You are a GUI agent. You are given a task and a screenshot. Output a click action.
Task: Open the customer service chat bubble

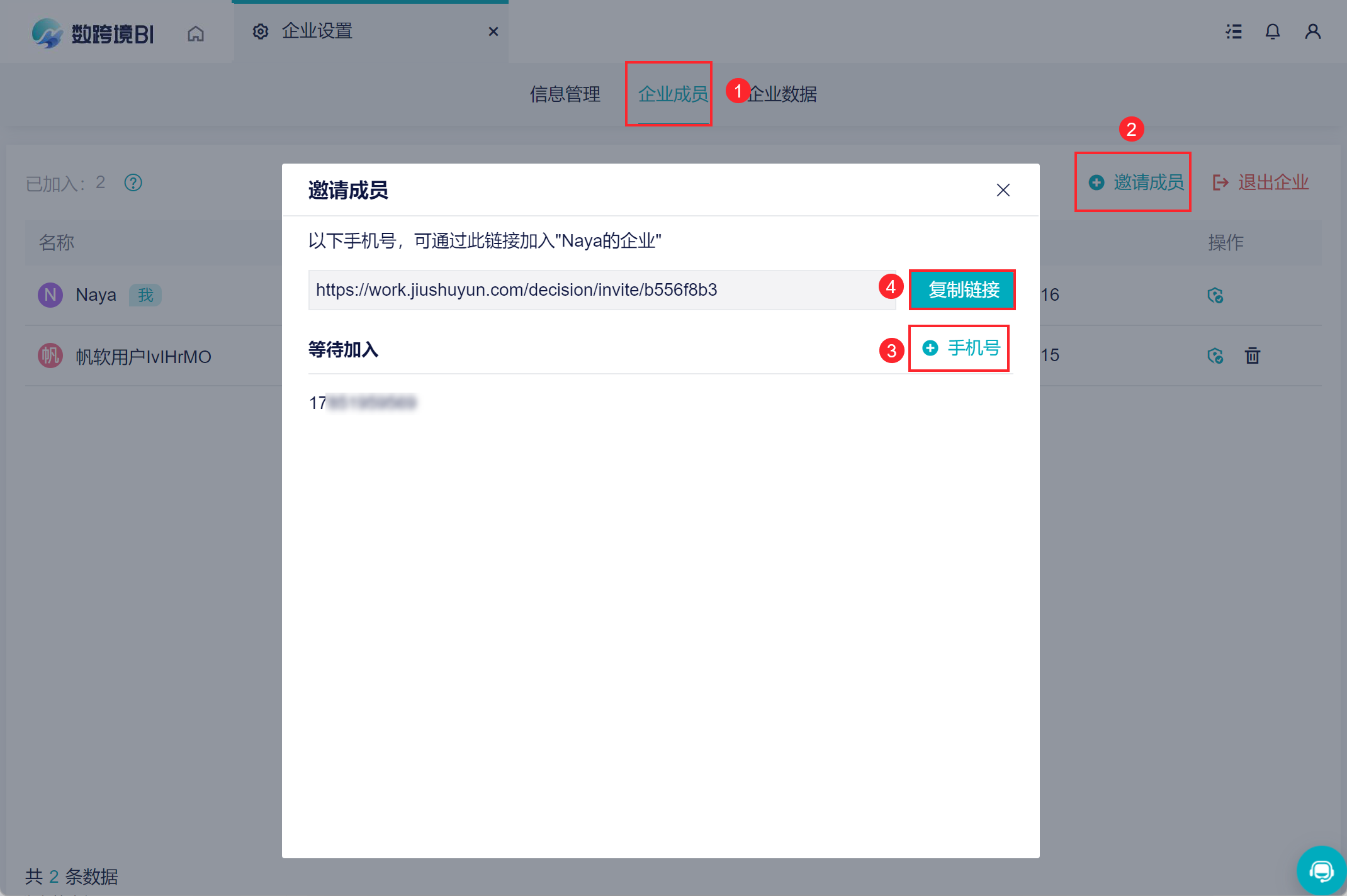click(x=1321, y=871)
